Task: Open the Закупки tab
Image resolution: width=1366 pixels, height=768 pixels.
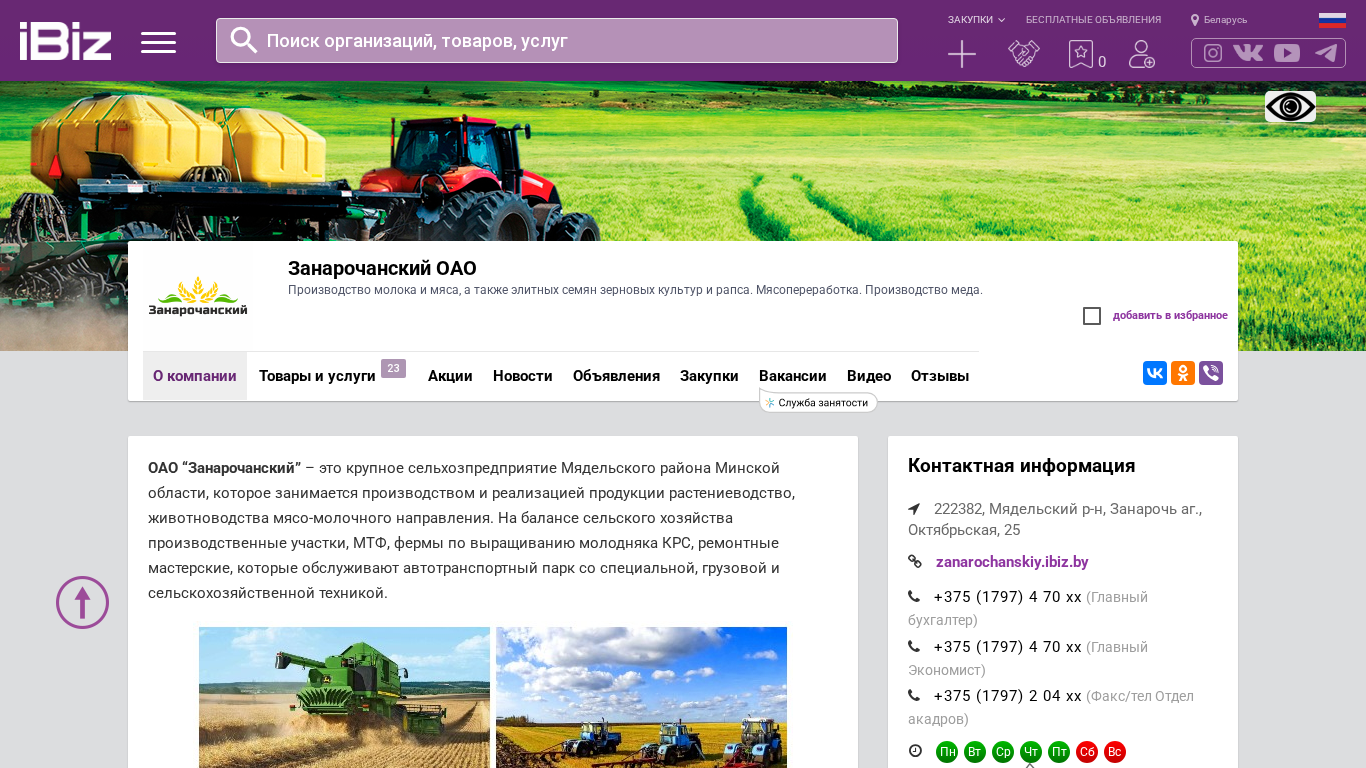Action: [709, 376]
